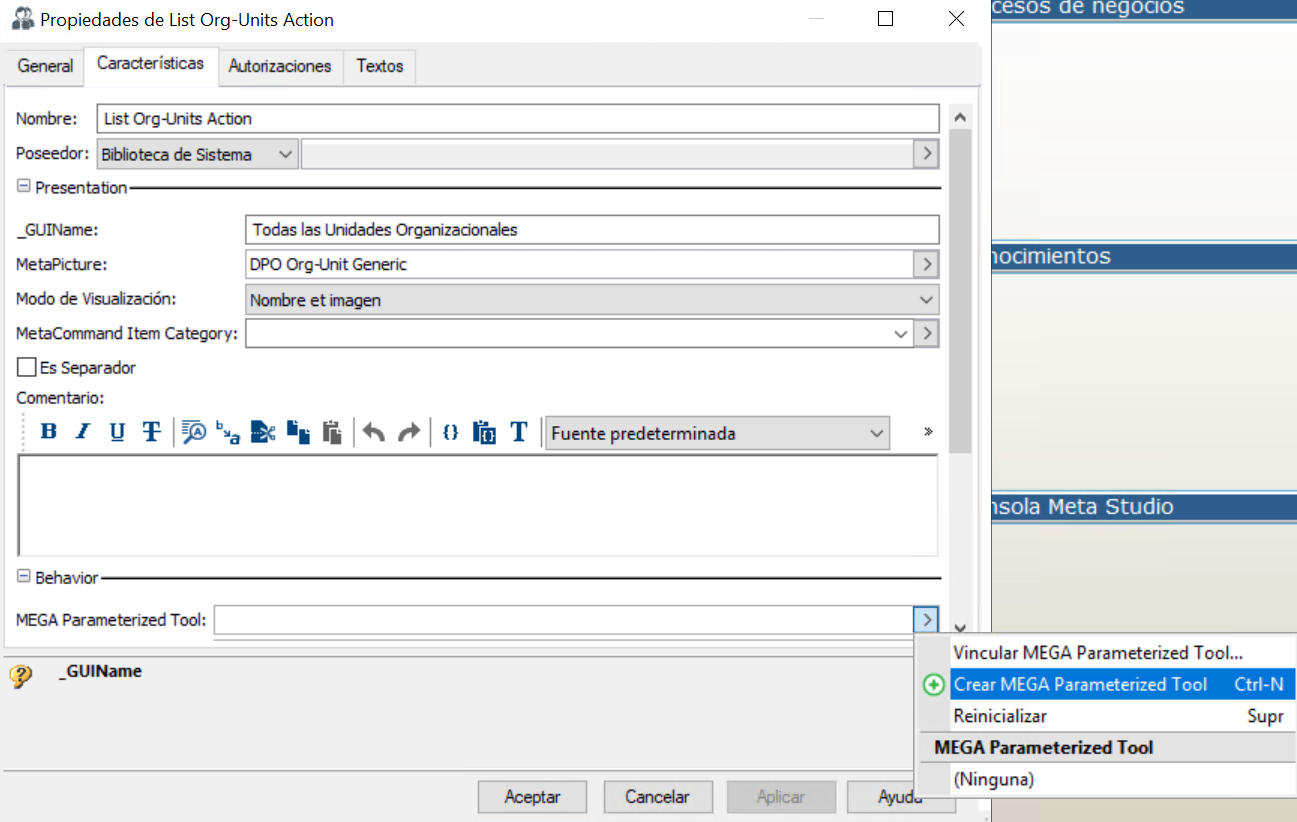The width and height of the screenshot is (1297, 822).
Task: Select Reinicializar from the context menu
Action: coord(1107,716)
